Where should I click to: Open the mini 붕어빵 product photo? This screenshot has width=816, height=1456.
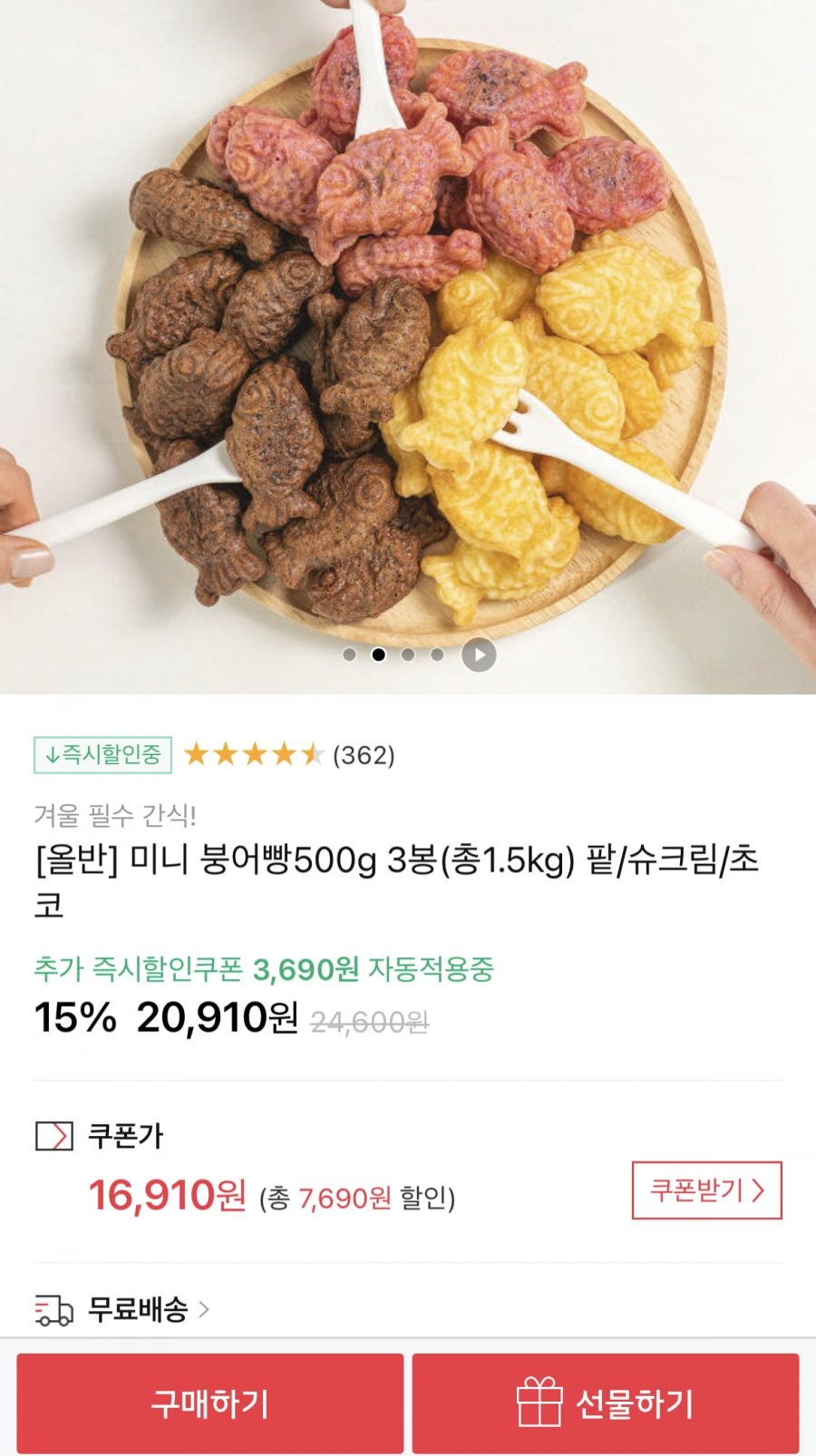408,335
